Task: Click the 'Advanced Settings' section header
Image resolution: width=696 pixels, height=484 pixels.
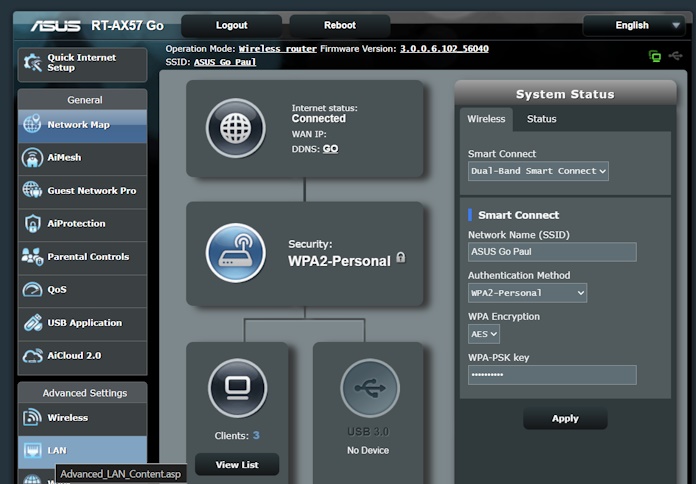Action: point(85,393)
